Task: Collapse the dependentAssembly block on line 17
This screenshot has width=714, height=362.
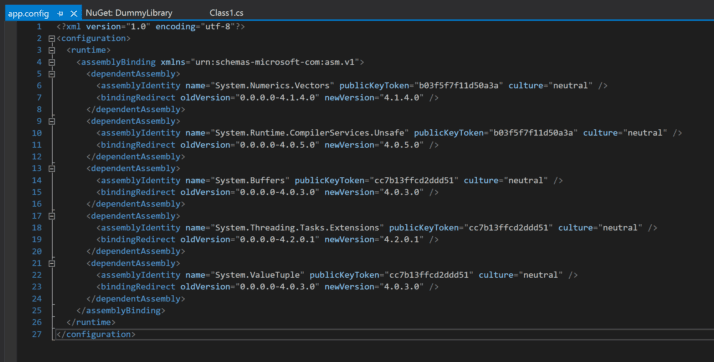Action: [52, 216]
